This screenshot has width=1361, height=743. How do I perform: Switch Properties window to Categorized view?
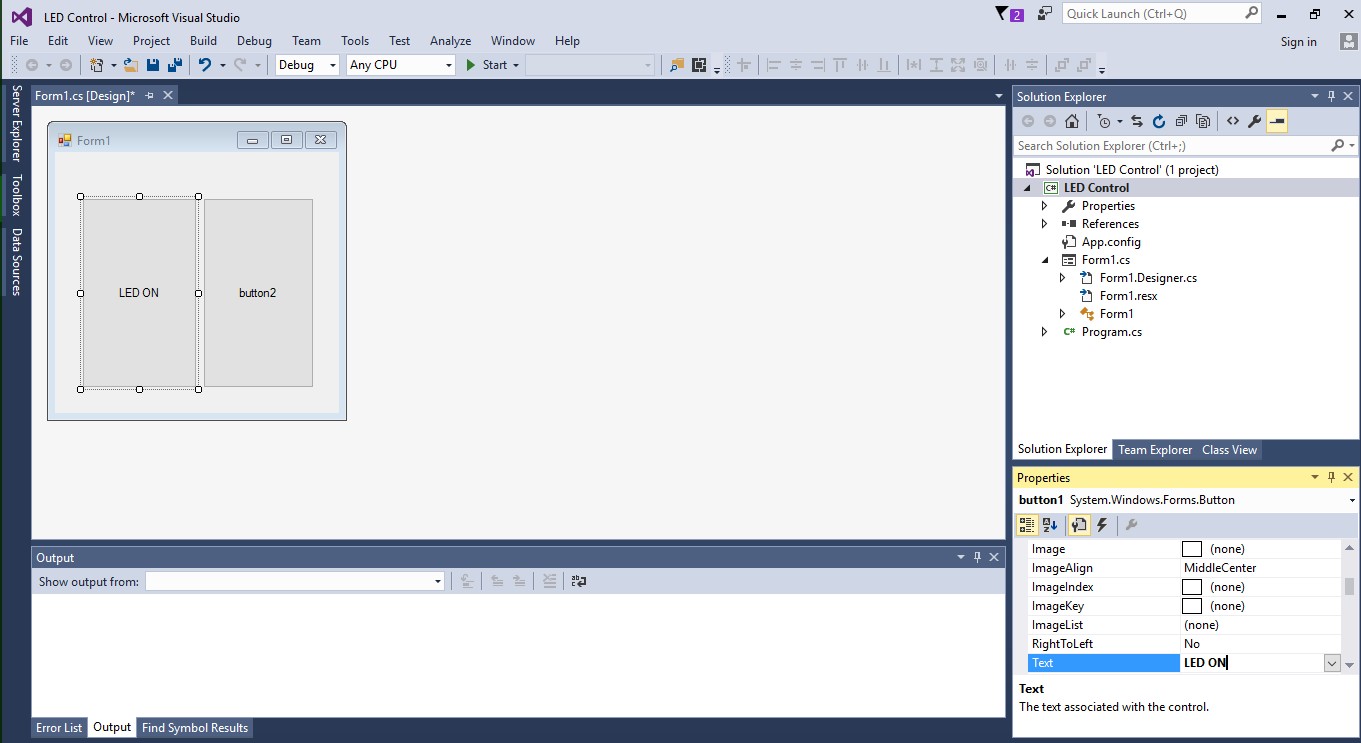point(1027,525)
